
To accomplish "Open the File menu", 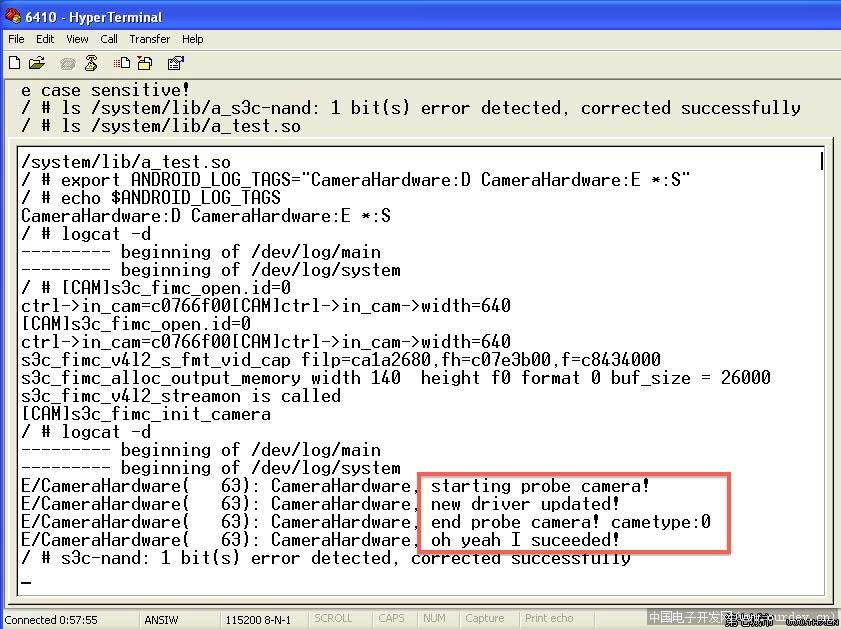I will (16, 39).
